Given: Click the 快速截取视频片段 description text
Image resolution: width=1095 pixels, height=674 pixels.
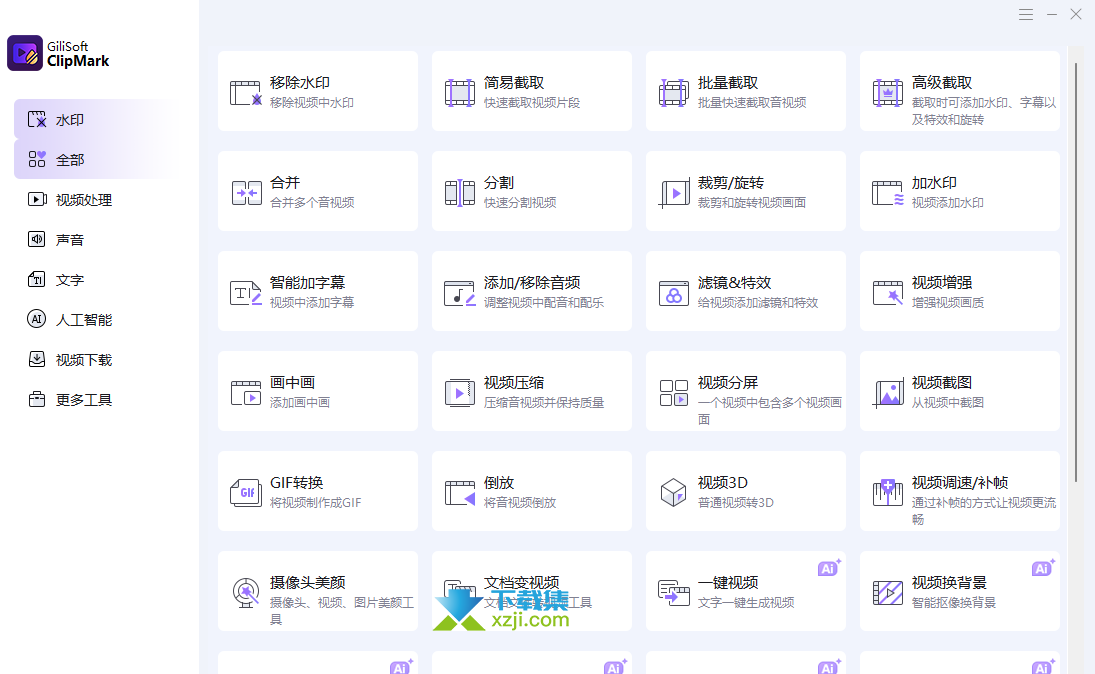Looking at the screenshot, I should [x=531, y=103].
